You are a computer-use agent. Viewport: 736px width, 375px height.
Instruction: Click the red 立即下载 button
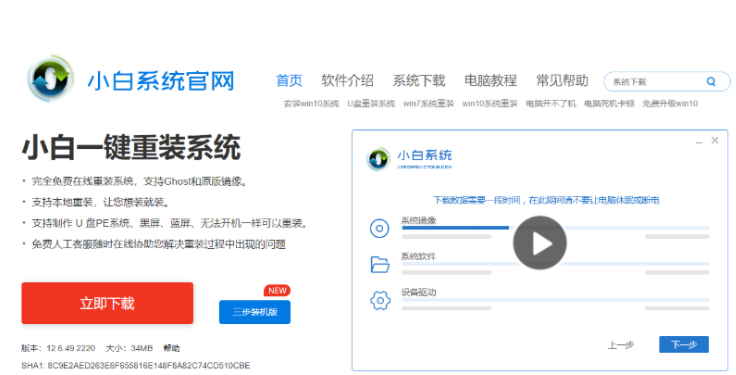(x=107, y=303)
